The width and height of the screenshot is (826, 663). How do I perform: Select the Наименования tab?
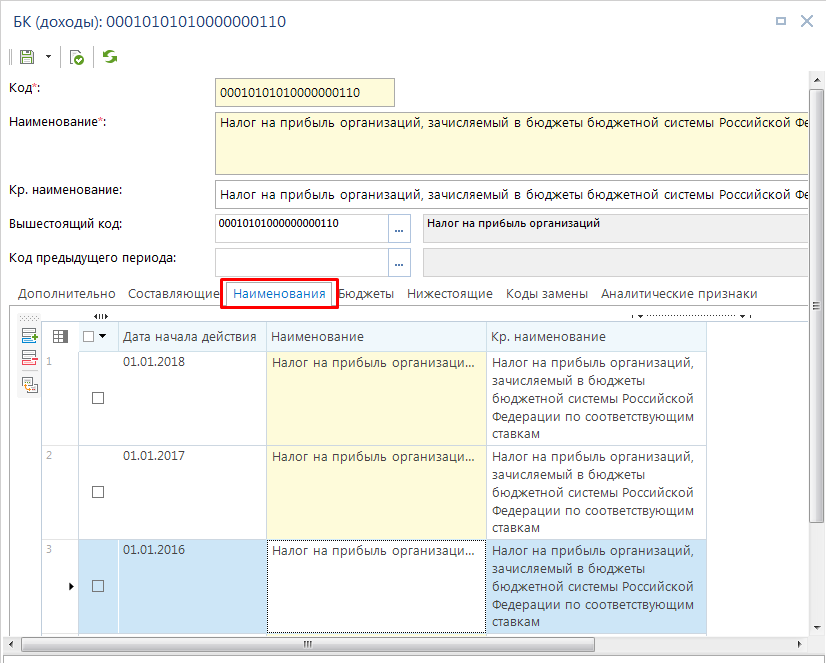click(279, 294)
